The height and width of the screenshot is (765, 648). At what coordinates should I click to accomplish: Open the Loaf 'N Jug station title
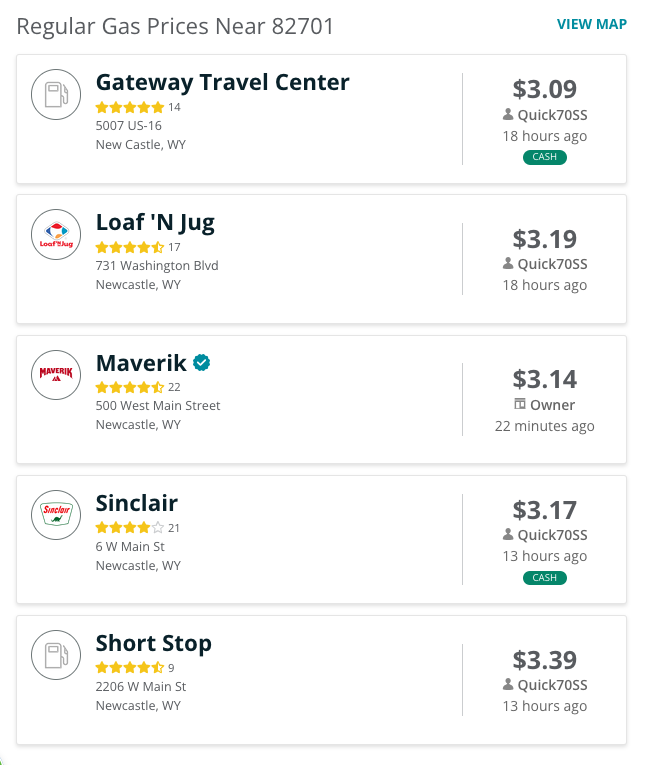pyautogui.click(x=155, y=222)
